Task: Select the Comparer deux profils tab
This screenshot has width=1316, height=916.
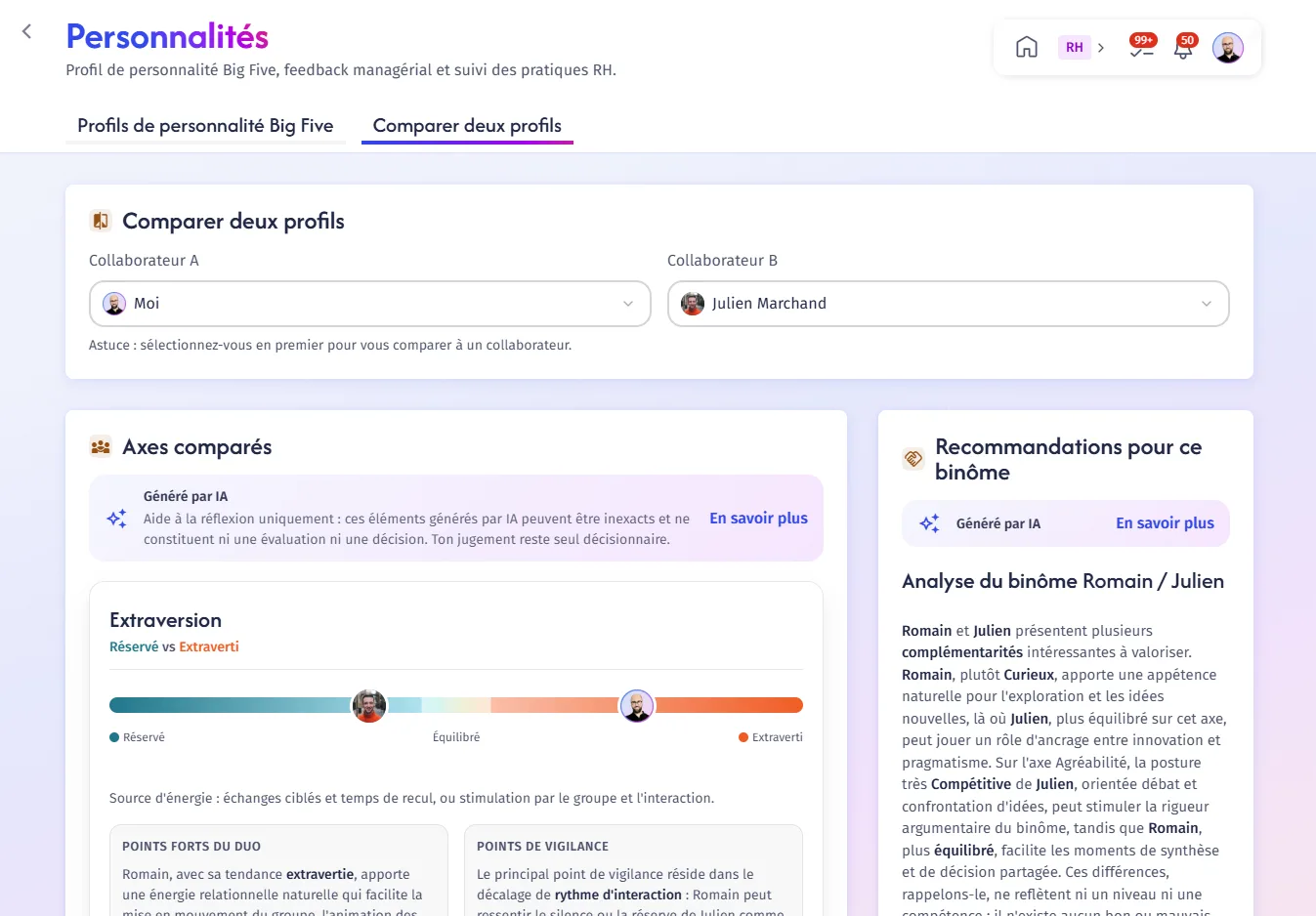Action: [467, 126]
